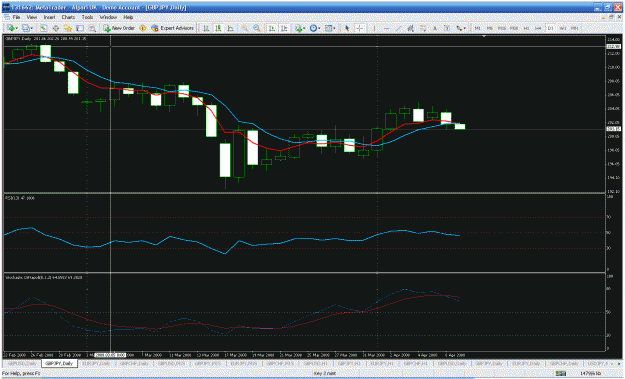Screen dimensions: 625x379
Task: Open the Window menu
Action: 108,18
